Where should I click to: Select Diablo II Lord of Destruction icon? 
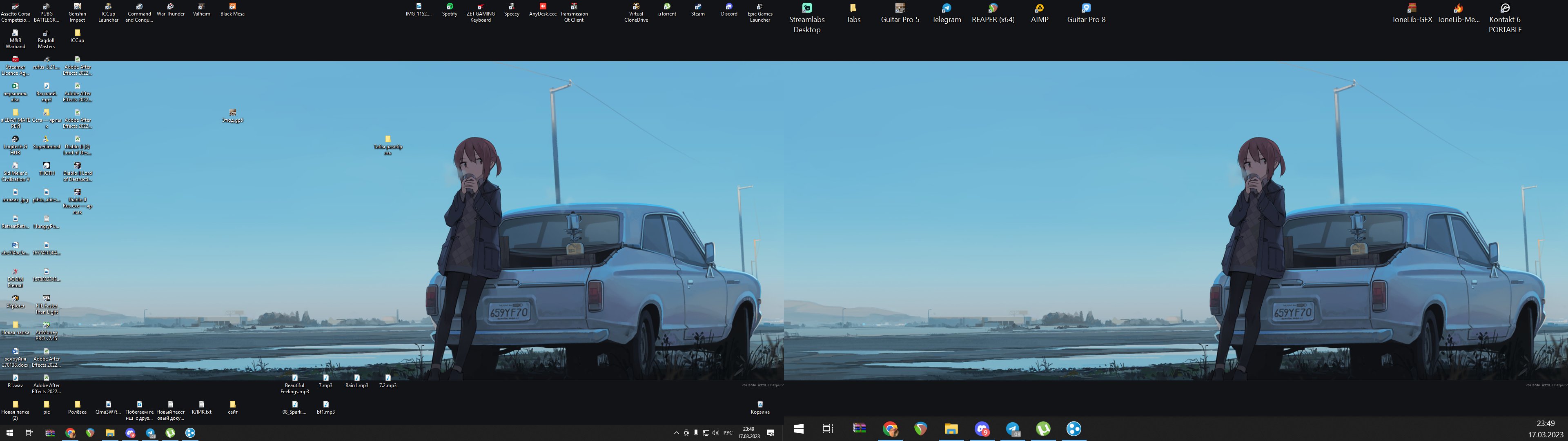(77, 172)
